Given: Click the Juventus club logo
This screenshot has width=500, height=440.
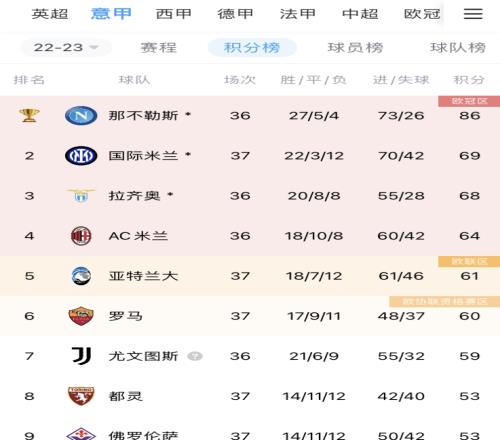Looking at the screenshot, I should (x=81, y=356).
